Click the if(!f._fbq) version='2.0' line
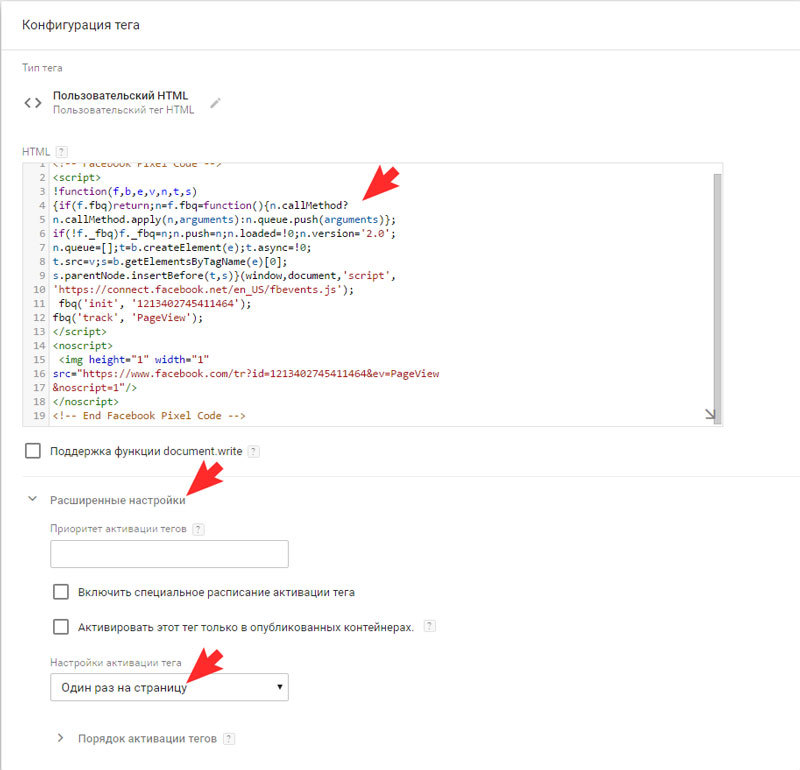The height and width of the screenshot is (770, 800). [224, 233]
